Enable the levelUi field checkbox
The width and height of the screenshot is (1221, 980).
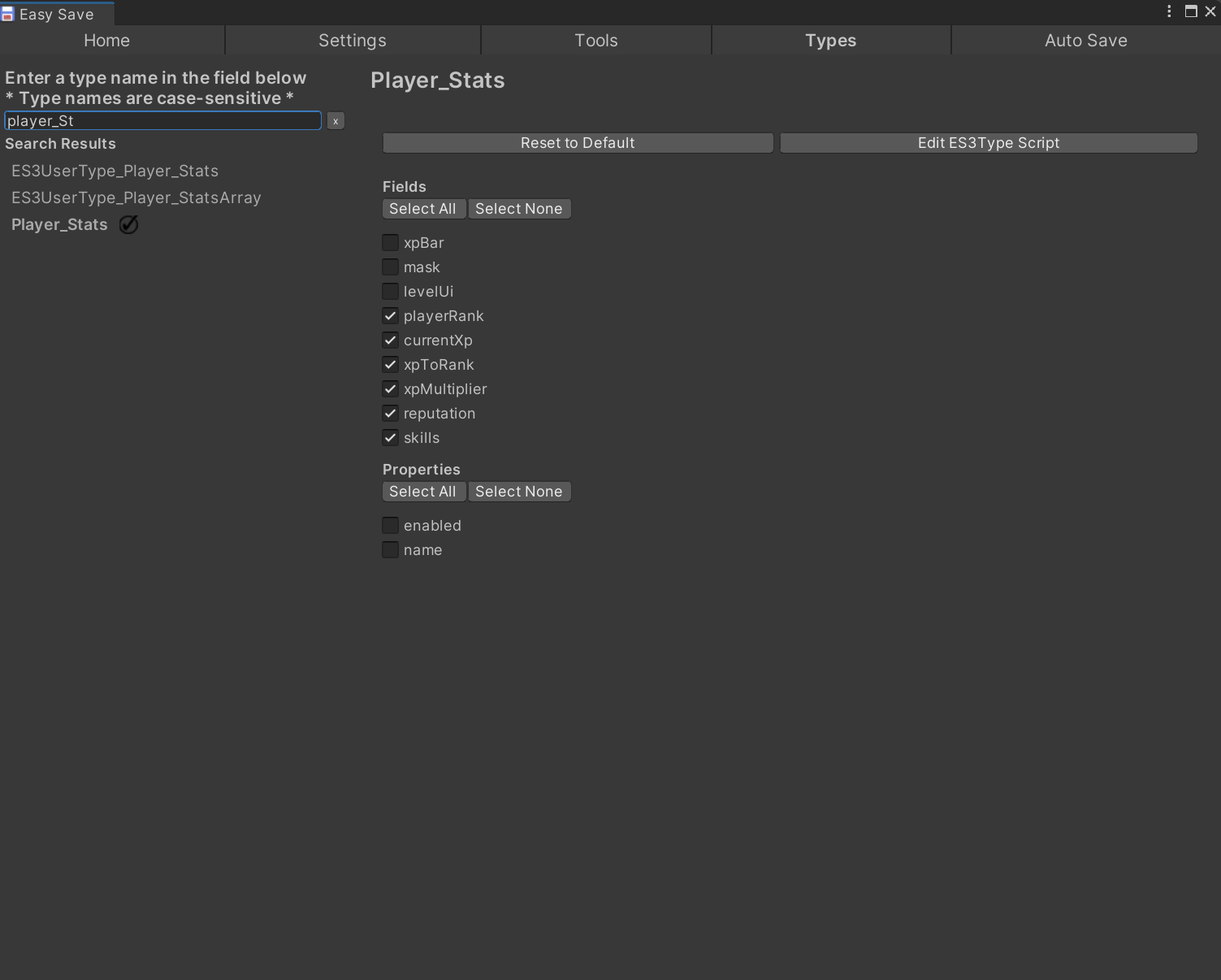click(x=390, y=291)
